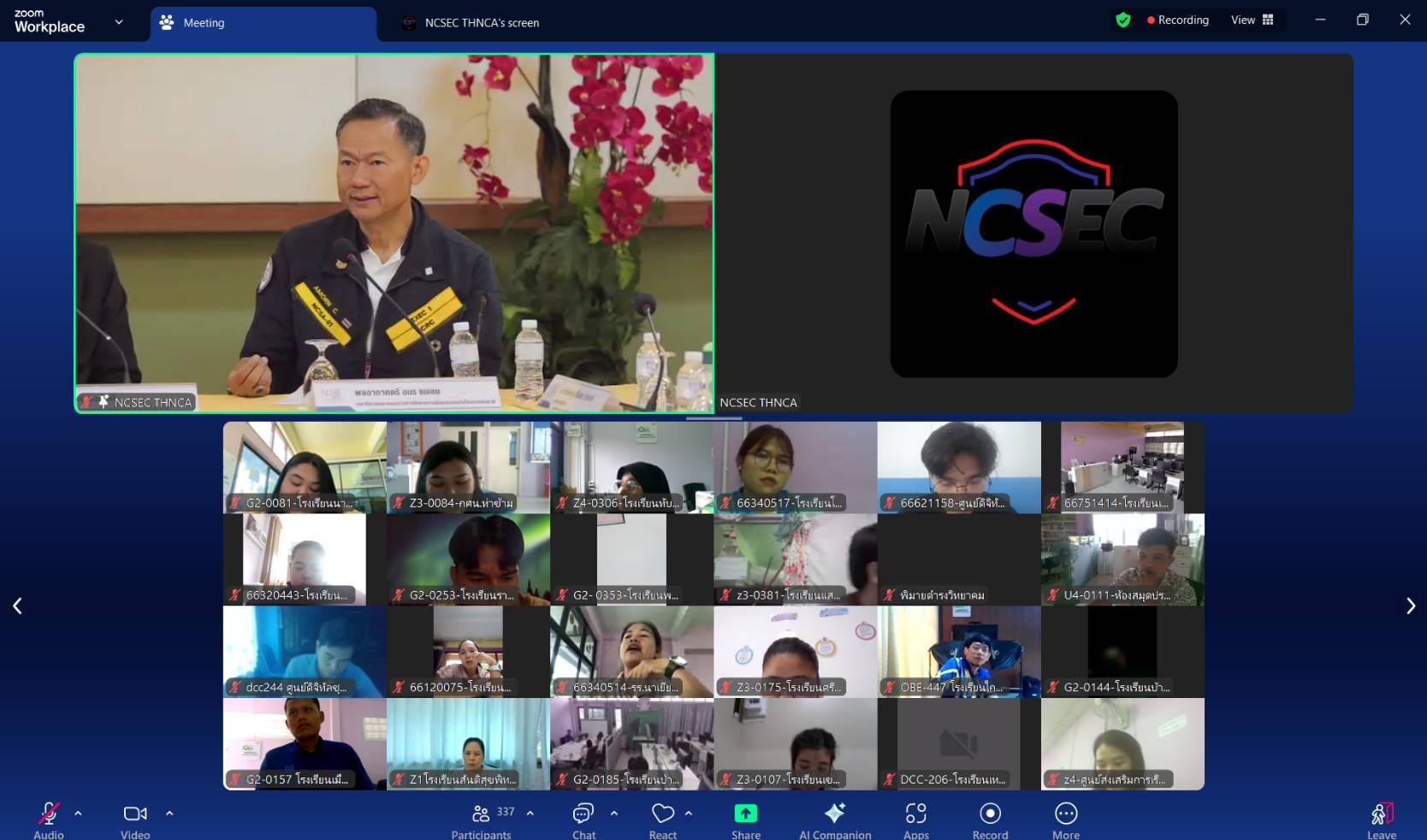1427x840 pixels.
Task: Open the More options menu
Action: (x=1066, y=819)
